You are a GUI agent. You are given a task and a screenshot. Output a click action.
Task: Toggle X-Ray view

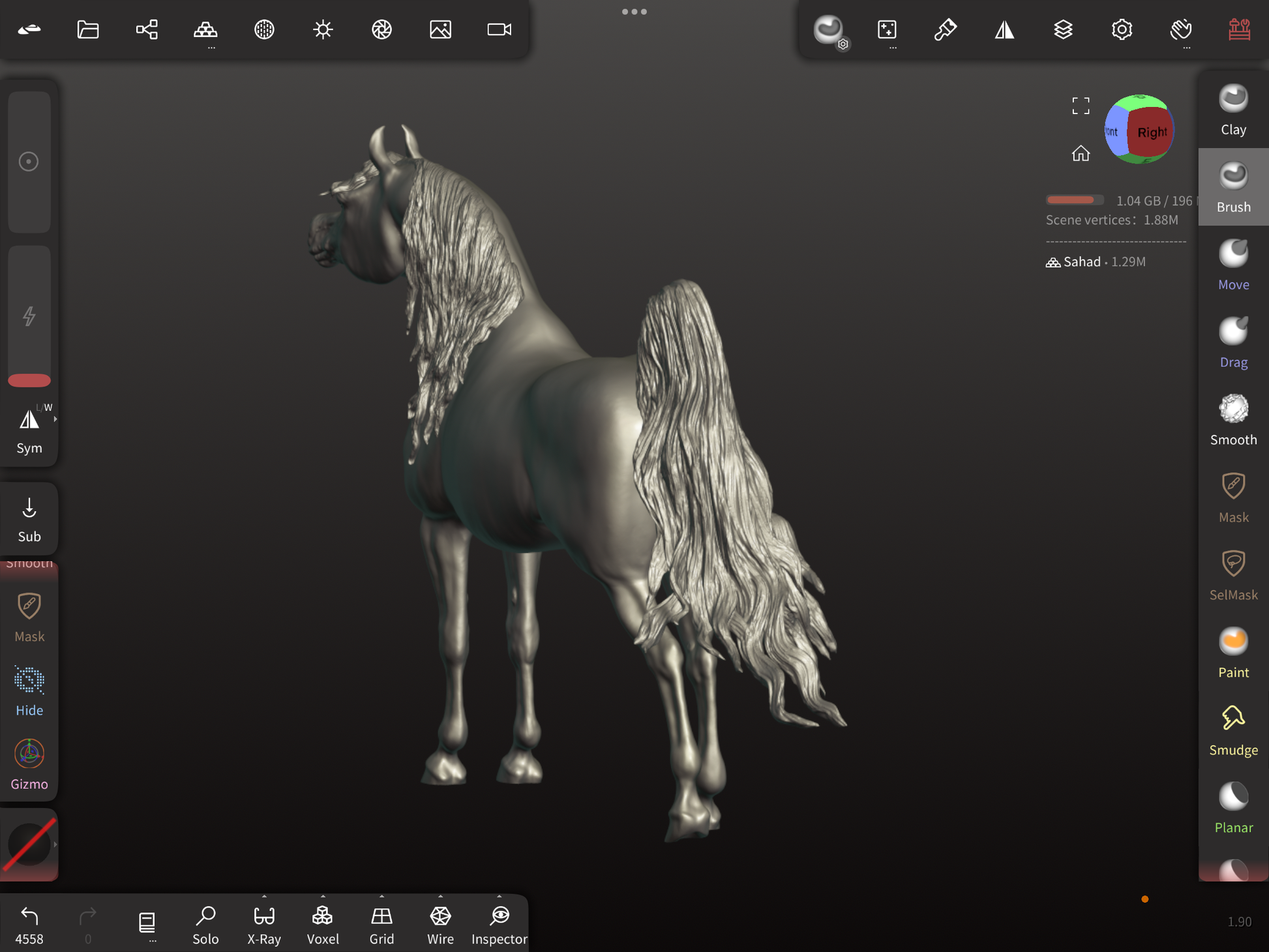pos(264,924)
